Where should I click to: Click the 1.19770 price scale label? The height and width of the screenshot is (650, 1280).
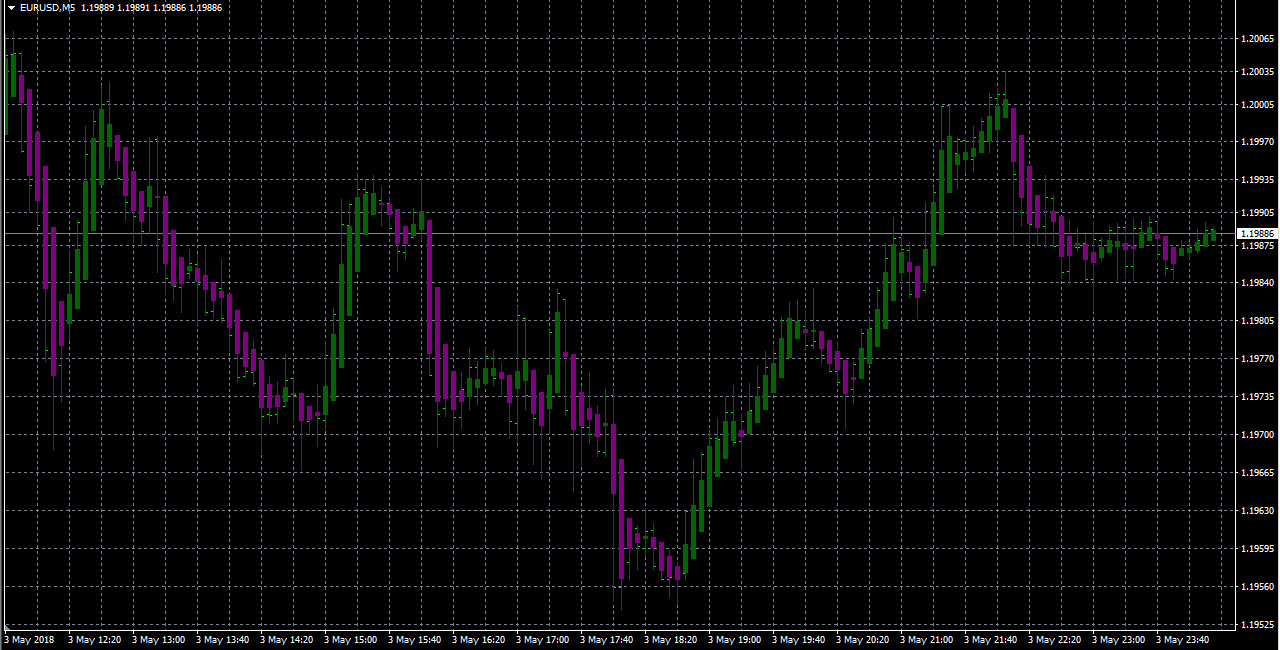tap(1257, 359)
